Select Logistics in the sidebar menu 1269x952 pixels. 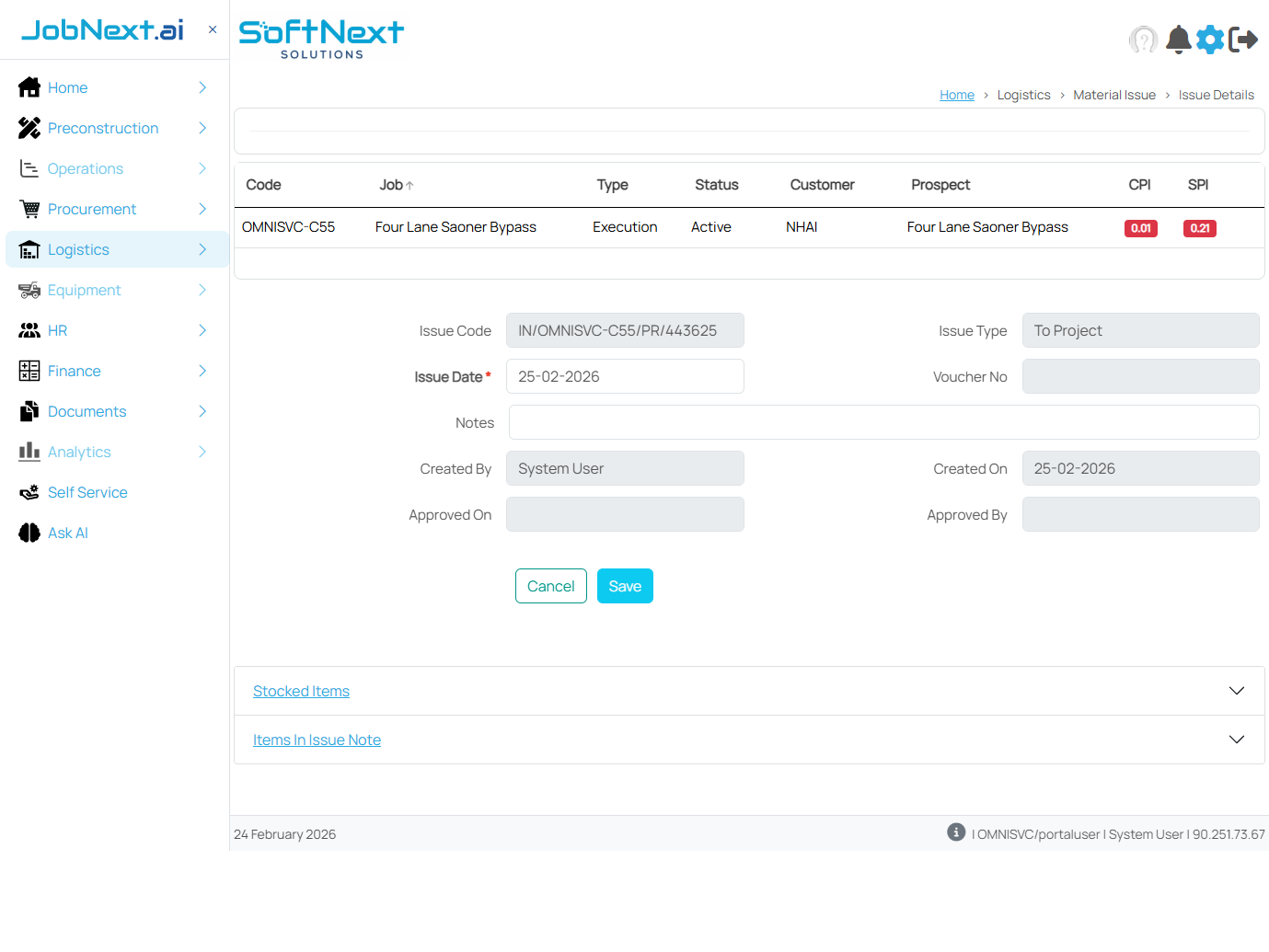[78, 249]
